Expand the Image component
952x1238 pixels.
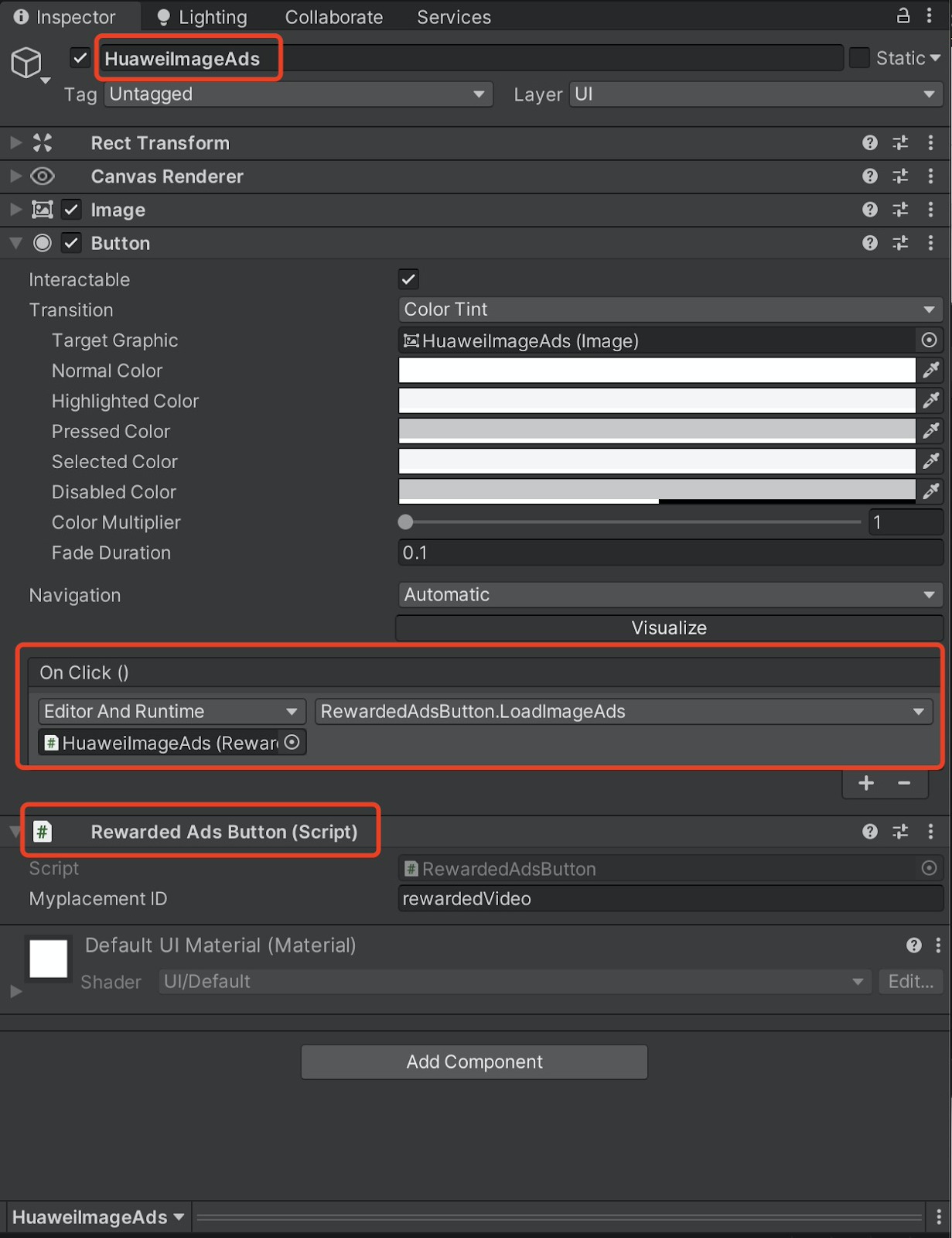(15, 209)
